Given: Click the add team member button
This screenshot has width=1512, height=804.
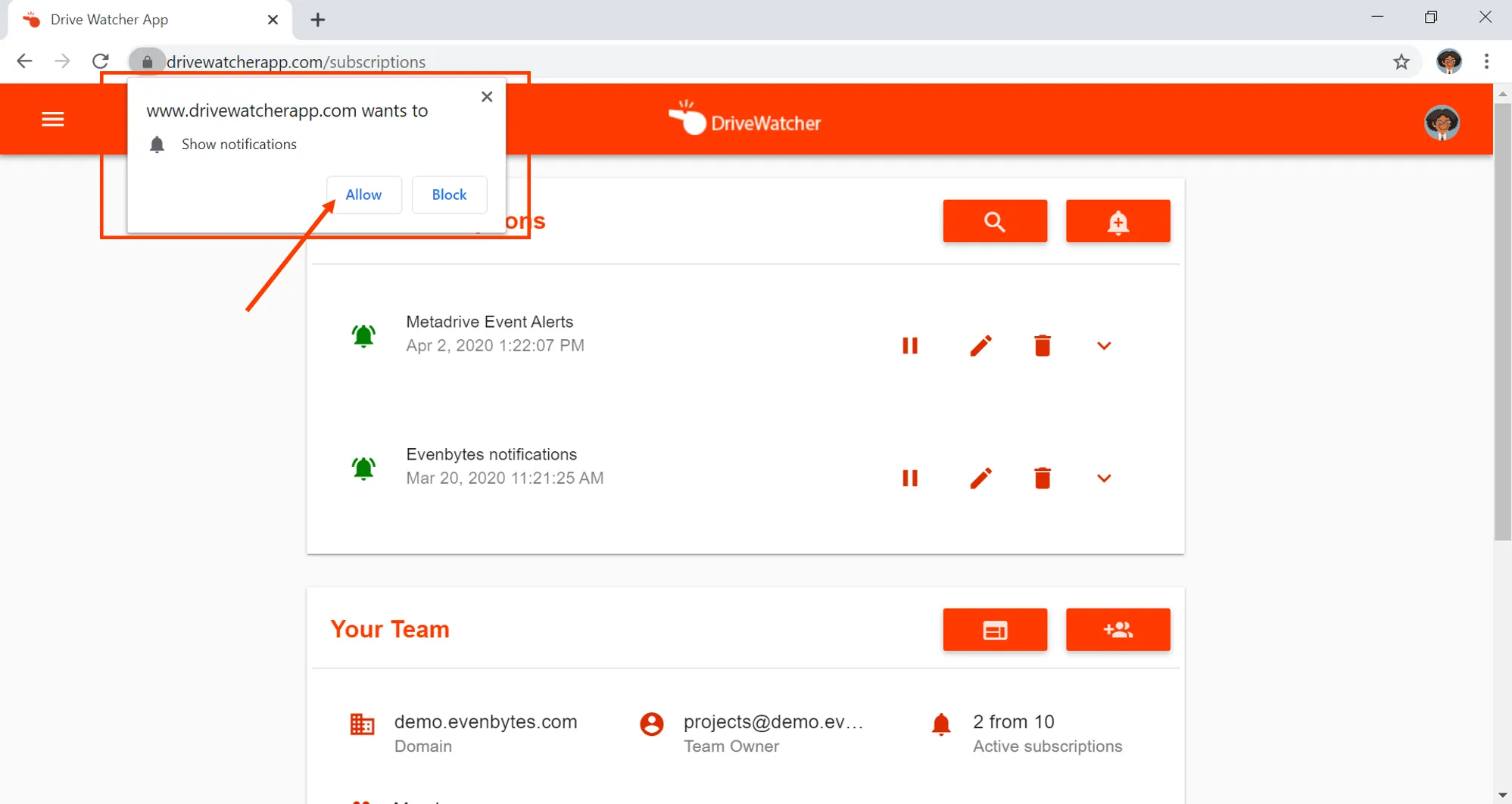Looking at the screenshot, I should [x=1118, y=630].
